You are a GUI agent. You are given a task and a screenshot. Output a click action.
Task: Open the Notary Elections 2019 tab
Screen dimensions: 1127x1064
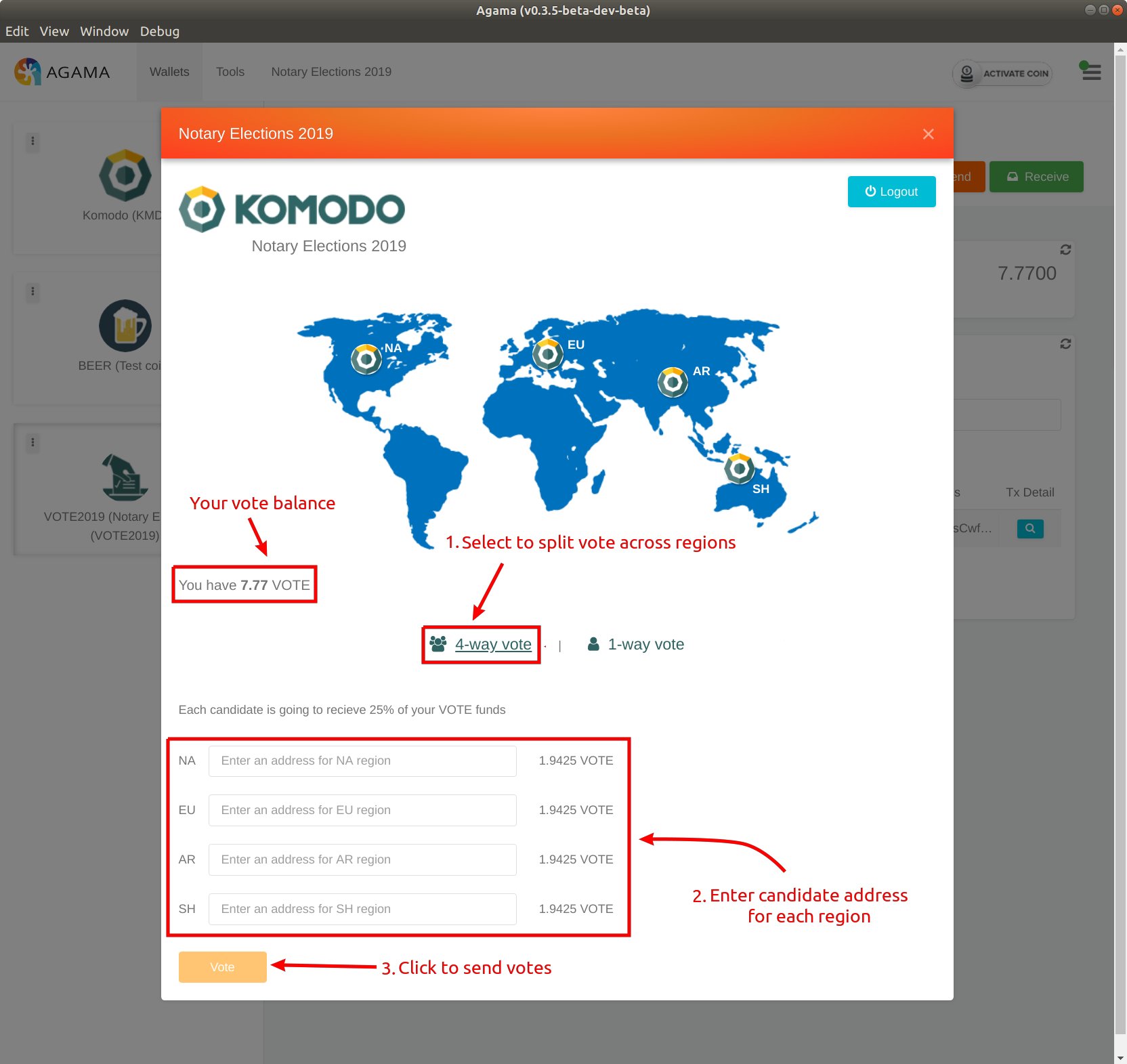[331, 72]
